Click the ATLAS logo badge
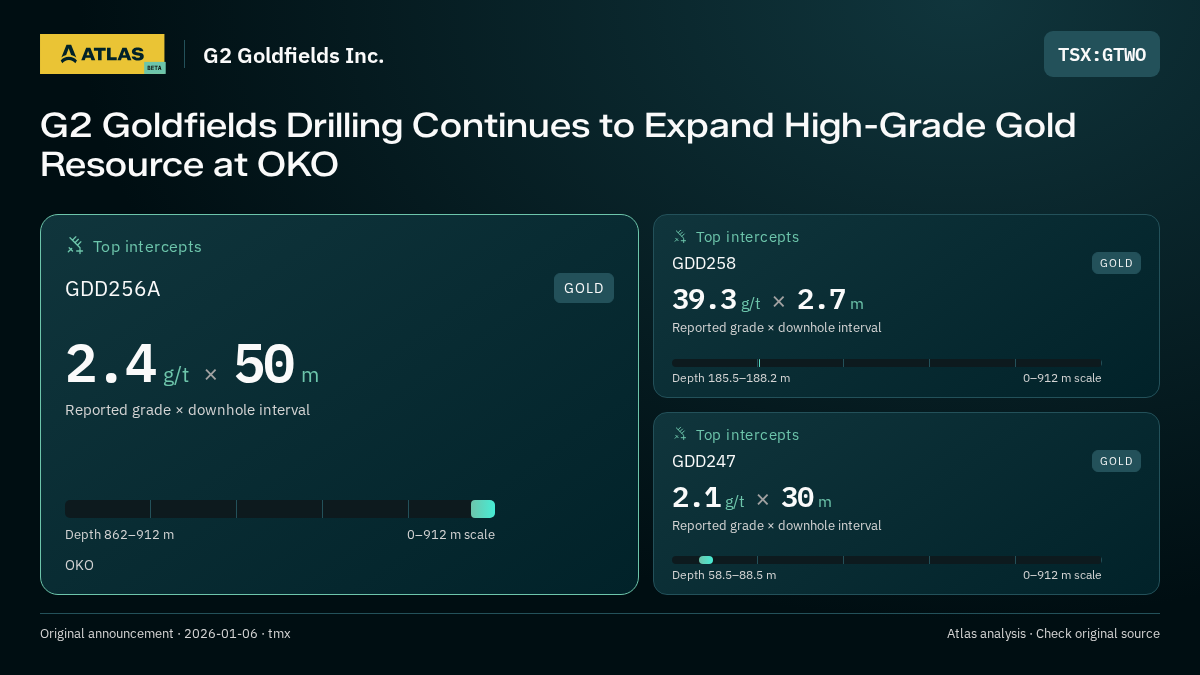Viewport: 1200px width, 675px height. pyautogui.click(x=102, y=54)
